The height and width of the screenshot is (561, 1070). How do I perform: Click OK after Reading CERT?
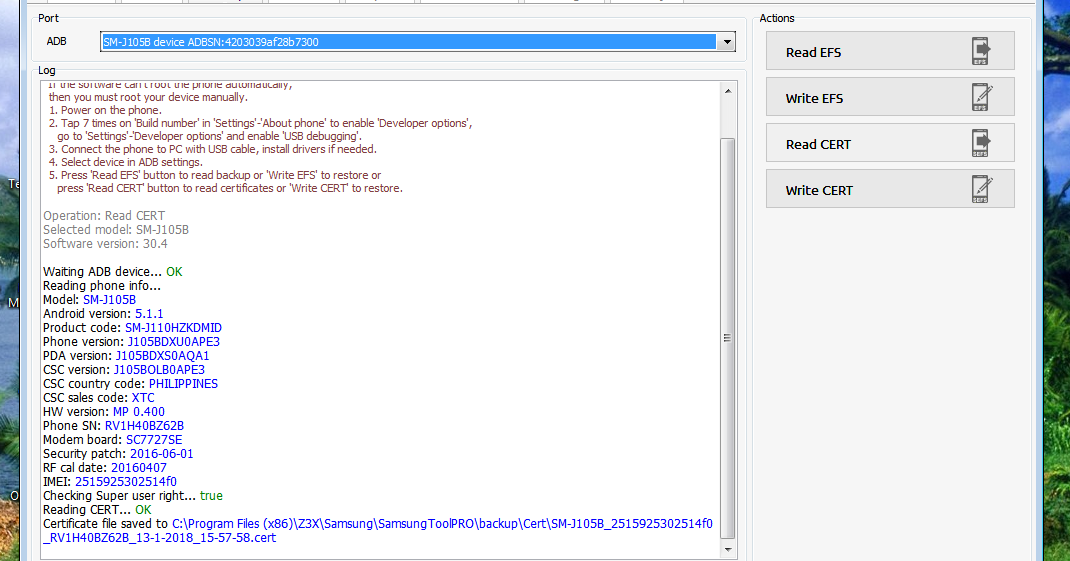(143, 510)
